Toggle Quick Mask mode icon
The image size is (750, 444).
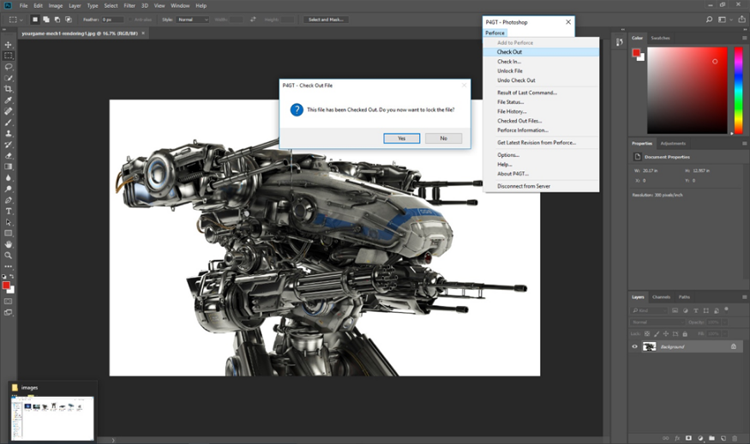(8, 301)
